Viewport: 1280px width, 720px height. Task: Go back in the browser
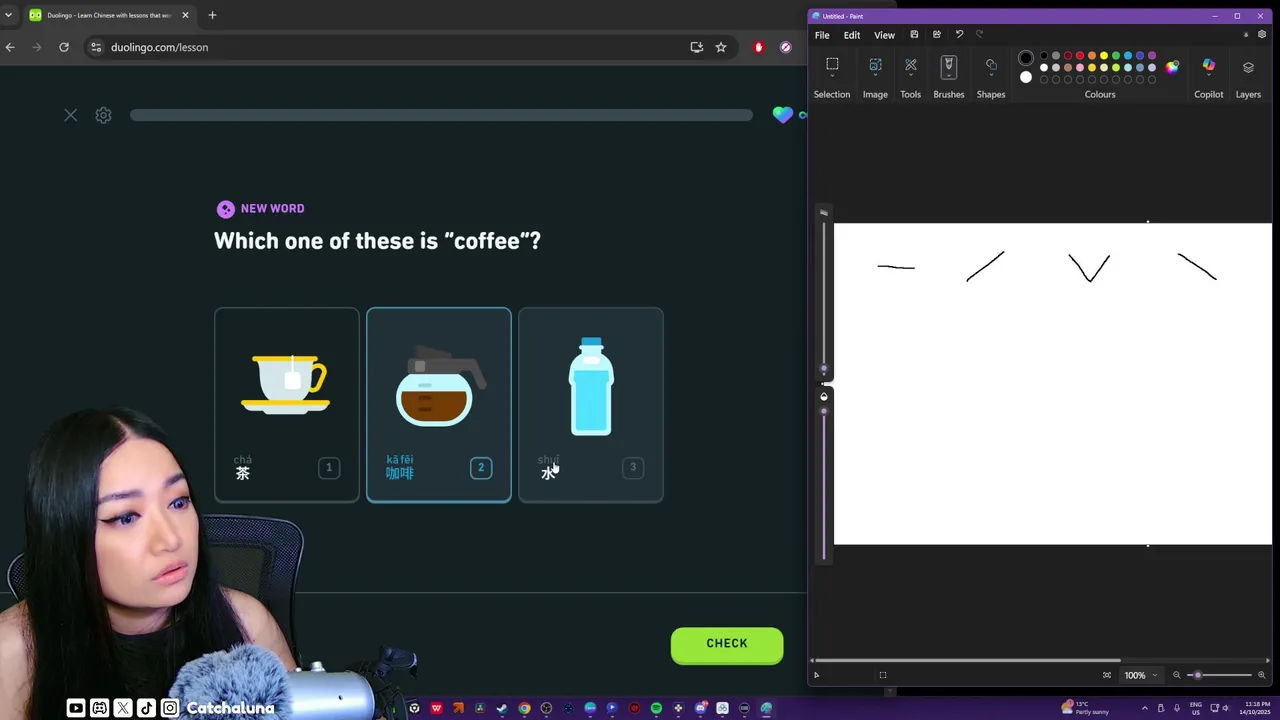[x=10, y=47]
